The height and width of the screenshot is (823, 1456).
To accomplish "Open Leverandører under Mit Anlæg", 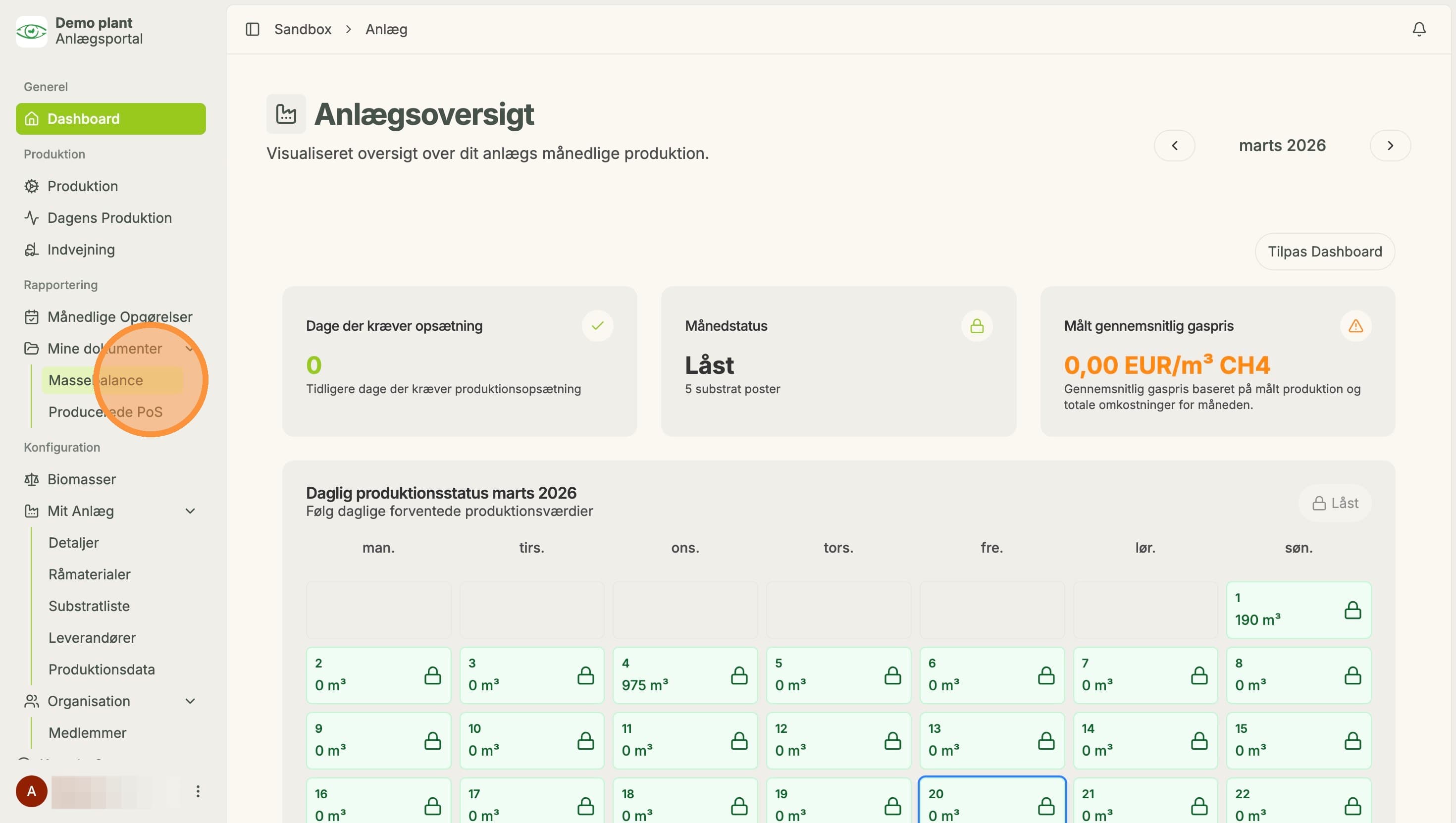I will point(112,638).
